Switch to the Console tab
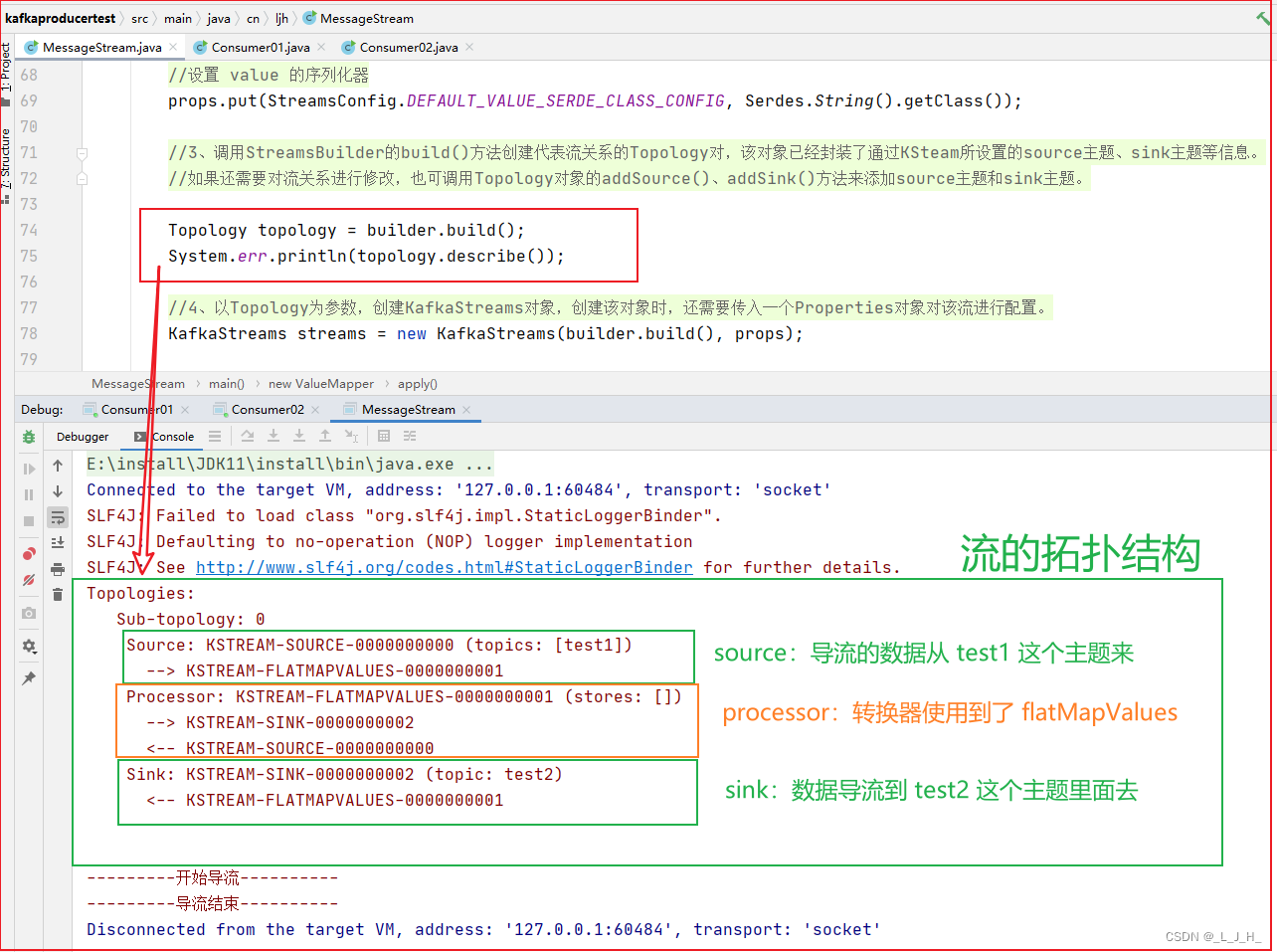1277x952 pixels. (164, 437)
